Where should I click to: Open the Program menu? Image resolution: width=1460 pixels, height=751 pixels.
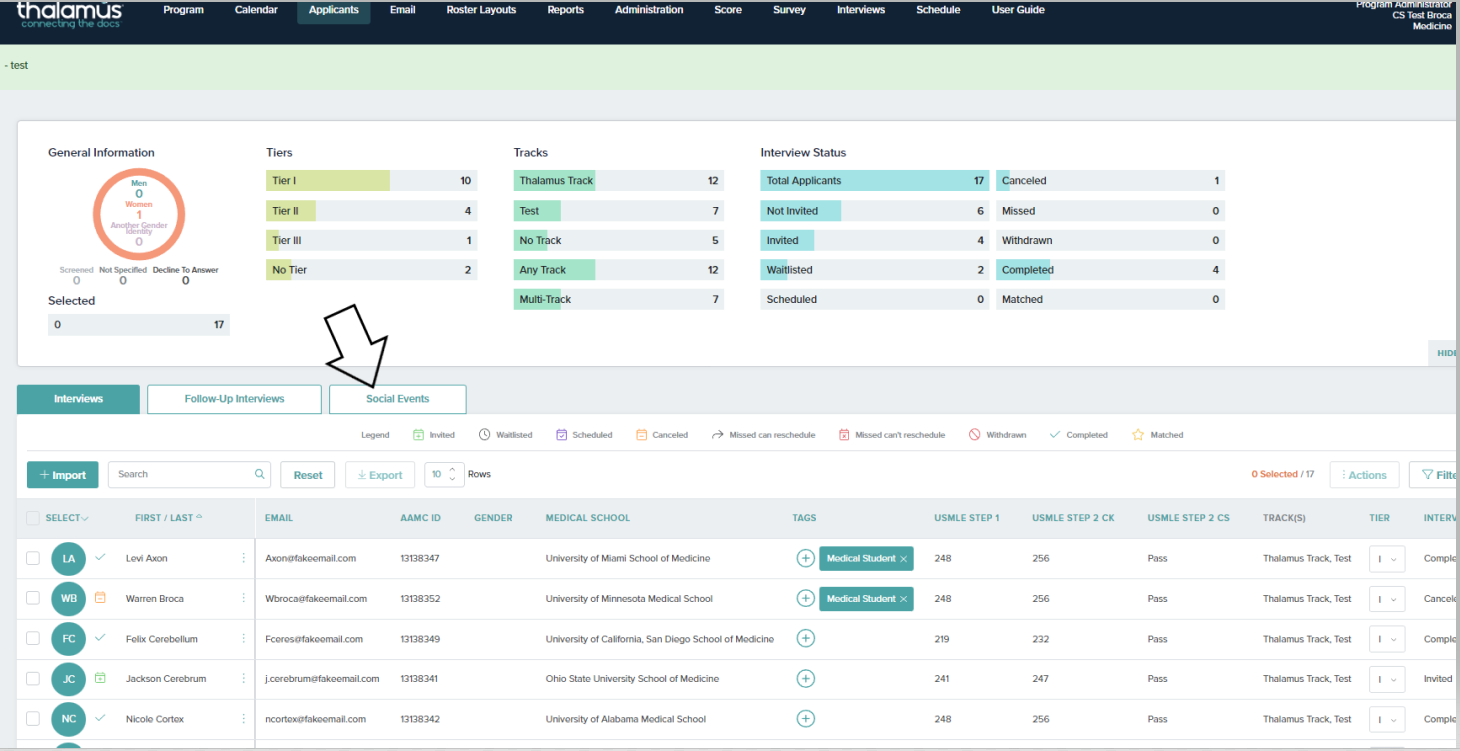(x=183, y=10)
